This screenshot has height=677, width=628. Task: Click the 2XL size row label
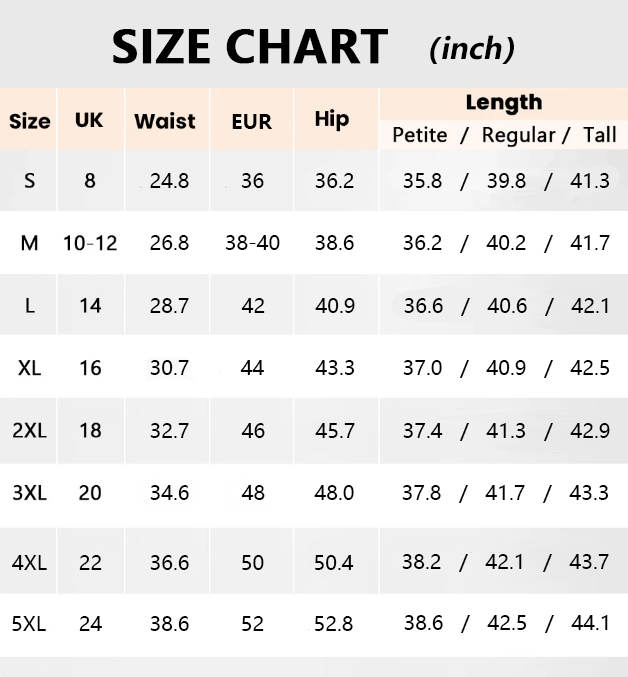(x=30, y=430)
